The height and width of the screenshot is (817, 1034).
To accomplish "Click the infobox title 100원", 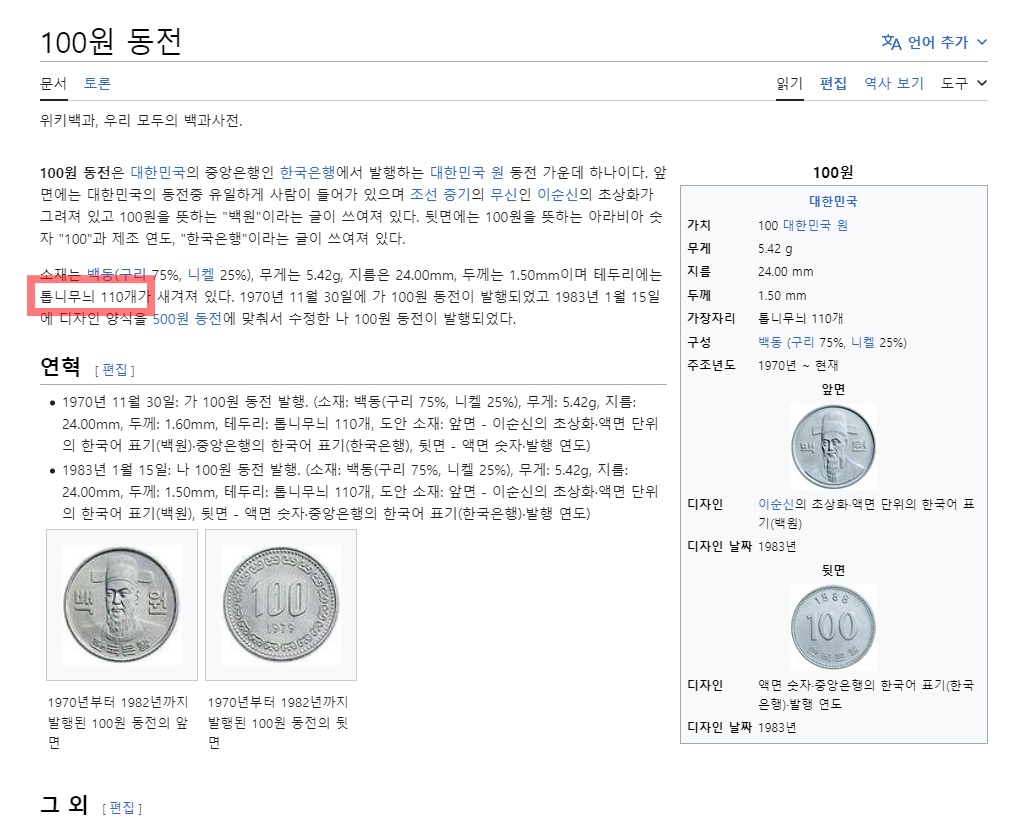I will tap(834, 173).
